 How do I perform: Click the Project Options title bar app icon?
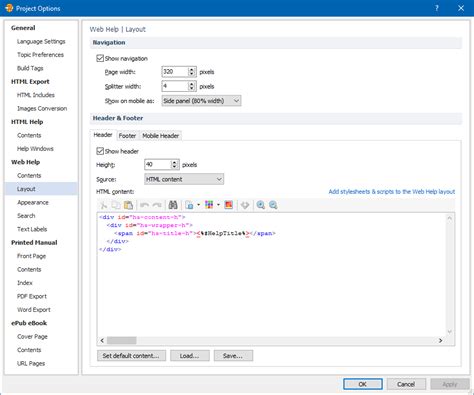point(9,8)
